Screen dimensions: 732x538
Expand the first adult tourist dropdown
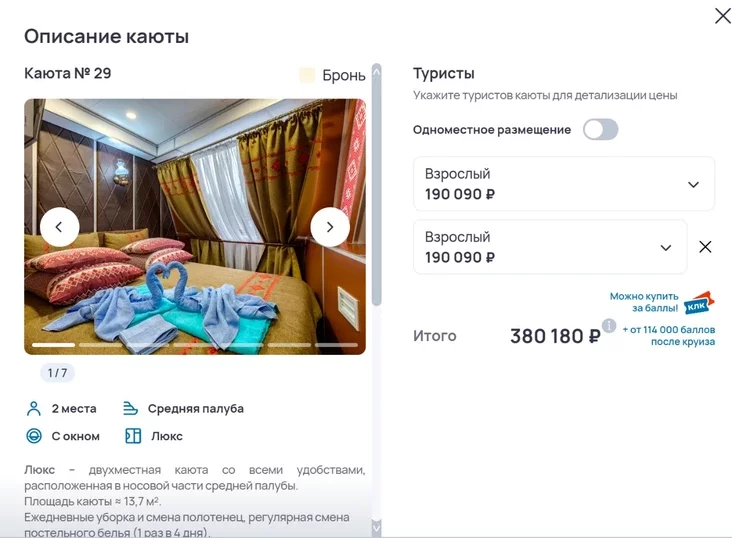[x=564, y=184]
